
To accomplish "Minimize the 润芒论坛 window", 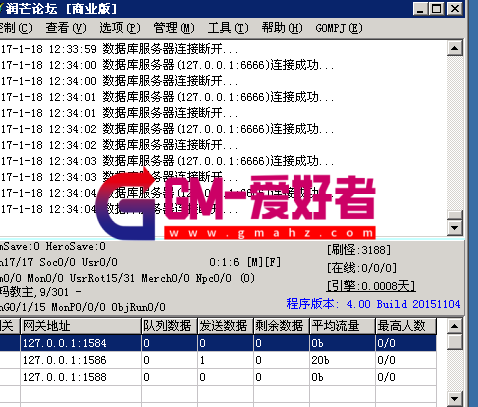I will coord(420,8).
